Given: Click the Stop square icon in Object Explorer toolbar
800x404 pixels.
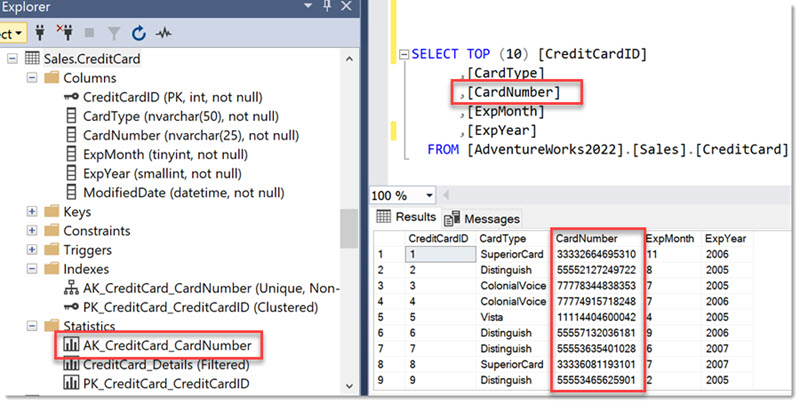Looking at the screenshot, I should point(91,32).
